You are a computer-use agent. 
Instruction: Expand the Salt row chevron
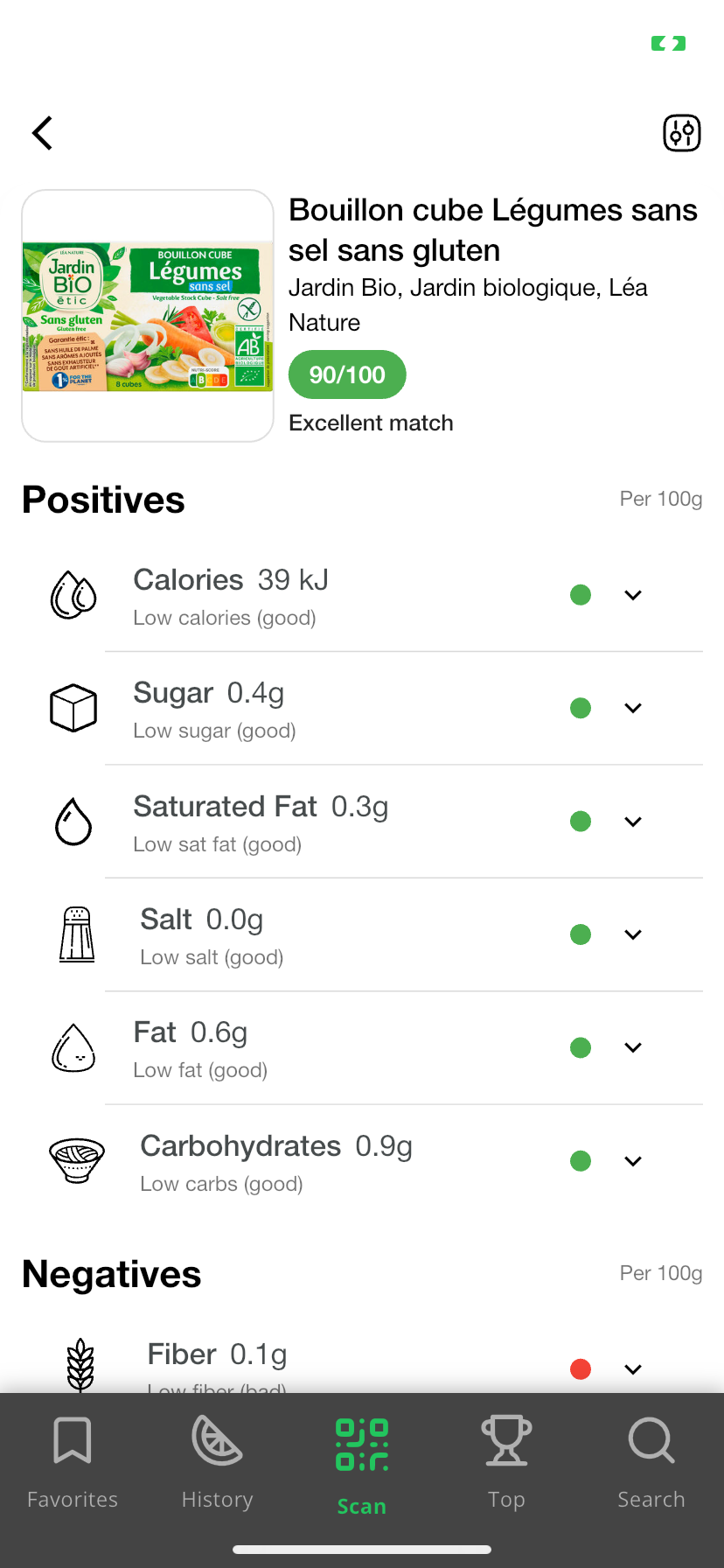[633, 934]
